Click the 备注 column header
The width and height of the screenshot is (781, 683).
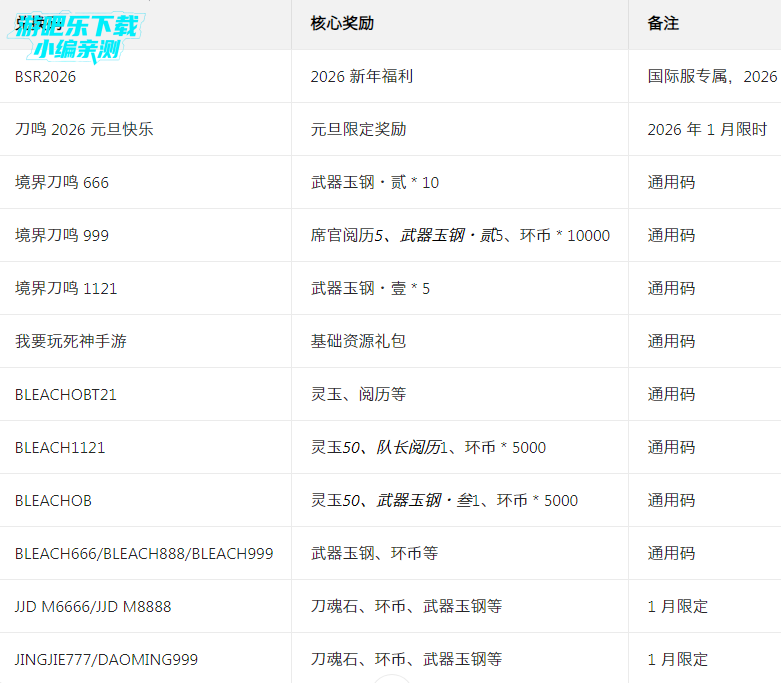pyautogui.click(x=663, y=23)
